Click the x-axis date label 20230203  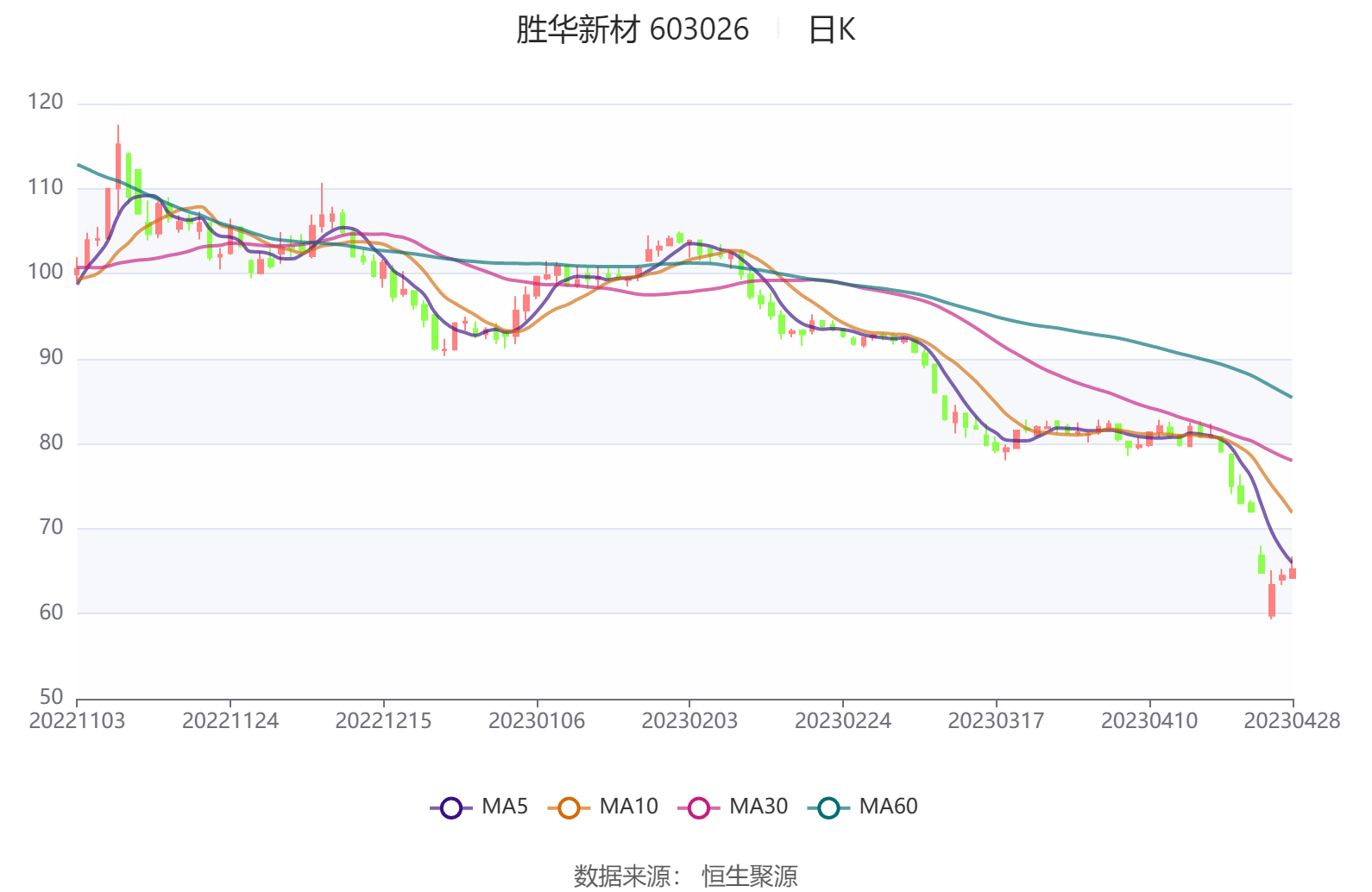[689, 720]
